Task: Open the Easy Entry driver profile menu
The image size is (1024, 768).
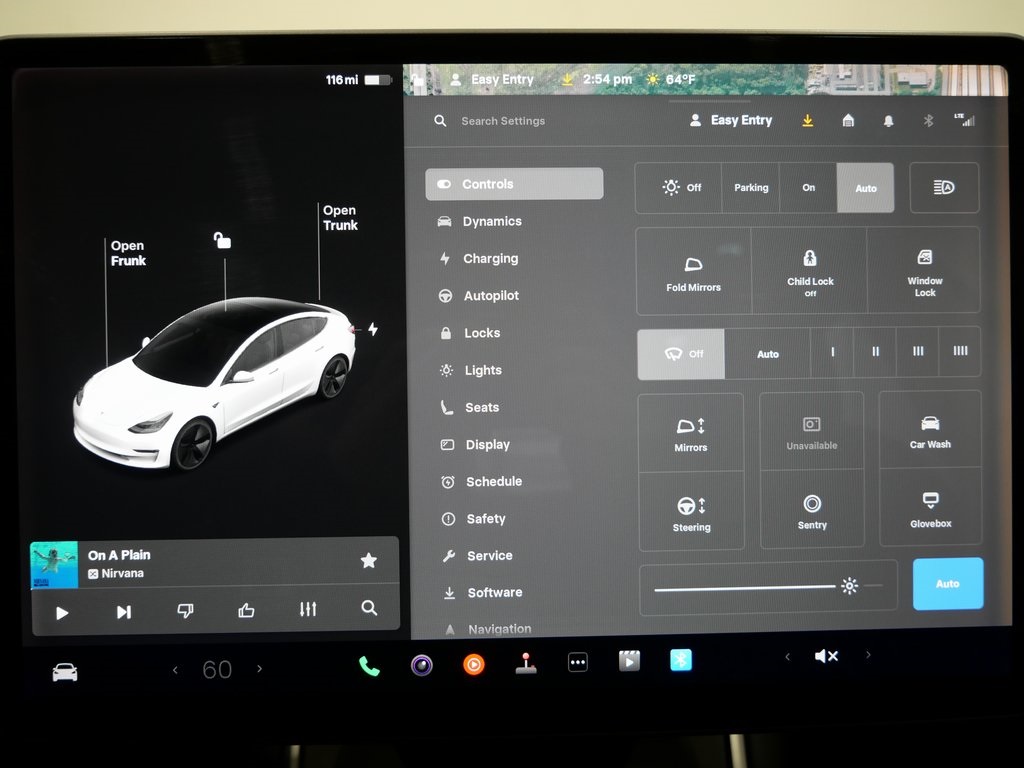Action: (x=731, y=119)
